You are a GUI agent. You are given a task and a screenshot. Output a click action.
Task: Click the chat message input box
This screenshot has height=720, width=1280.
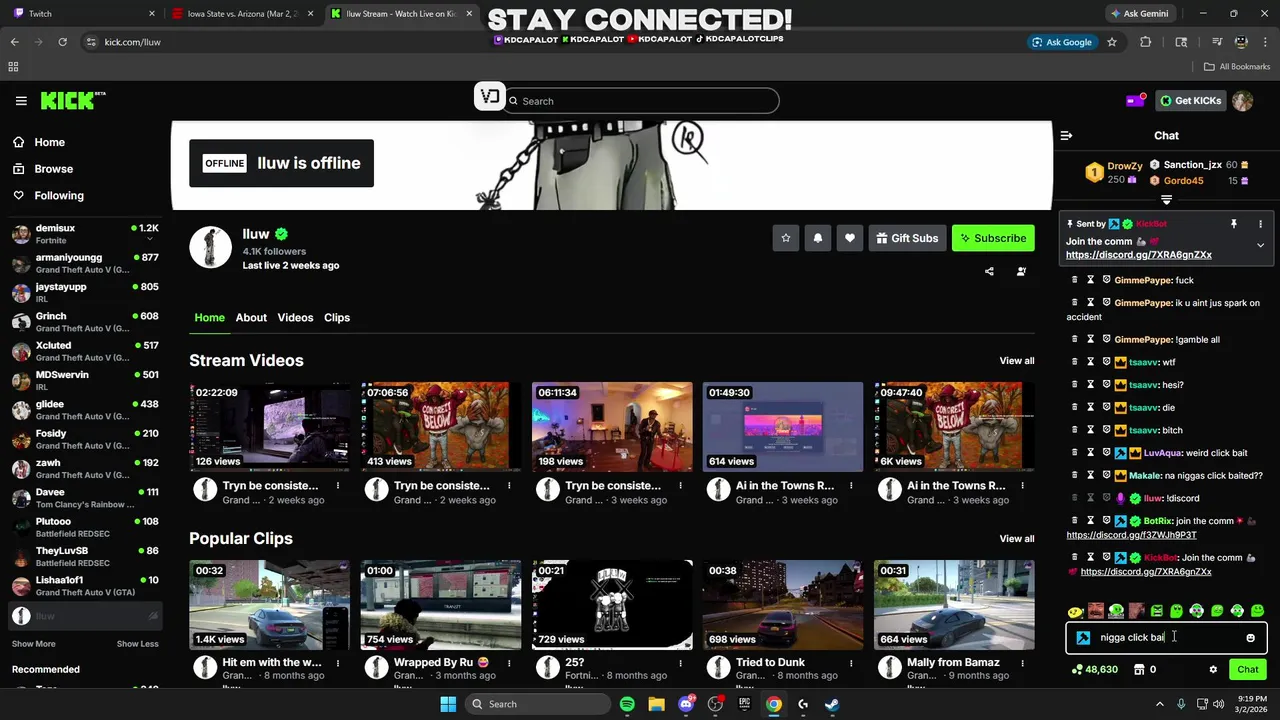coord(1166,638)
